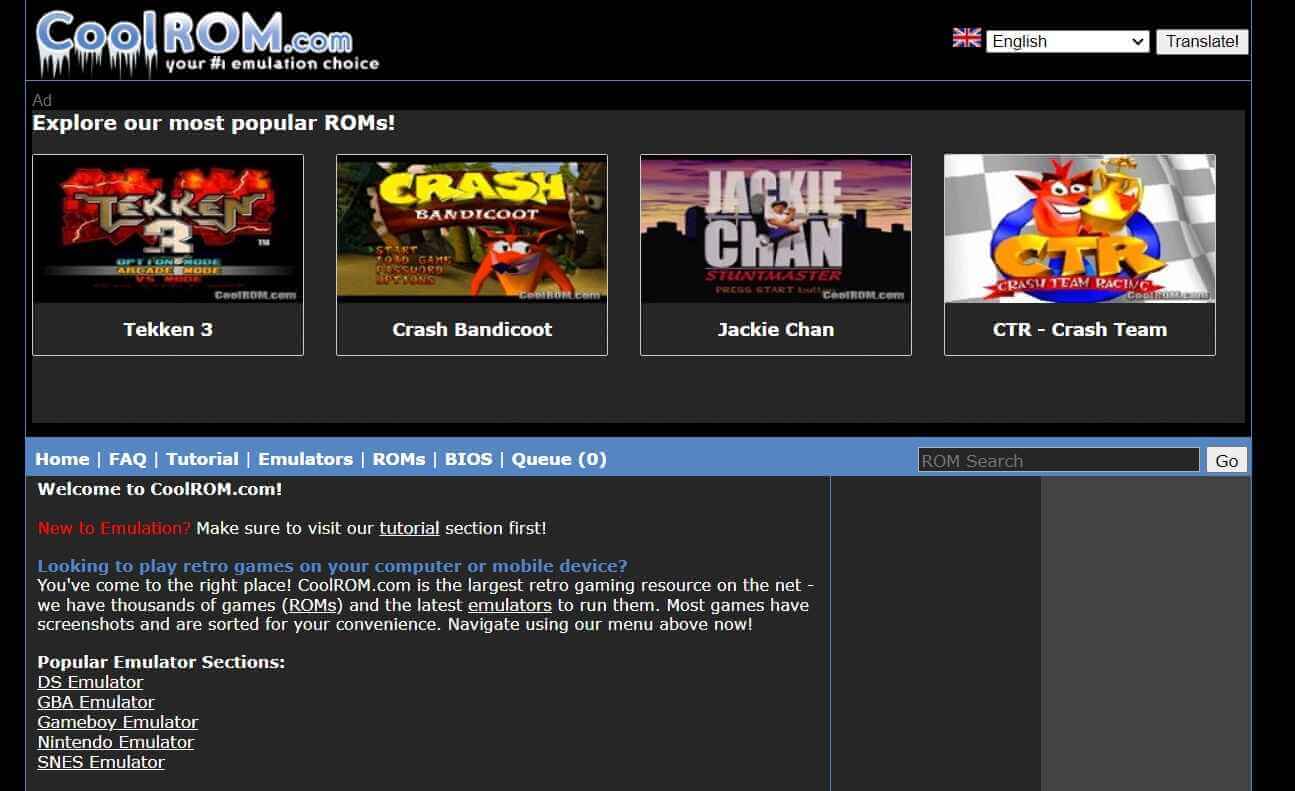
Task: Click inside the ROM Search field
Action: point(1058,459)
